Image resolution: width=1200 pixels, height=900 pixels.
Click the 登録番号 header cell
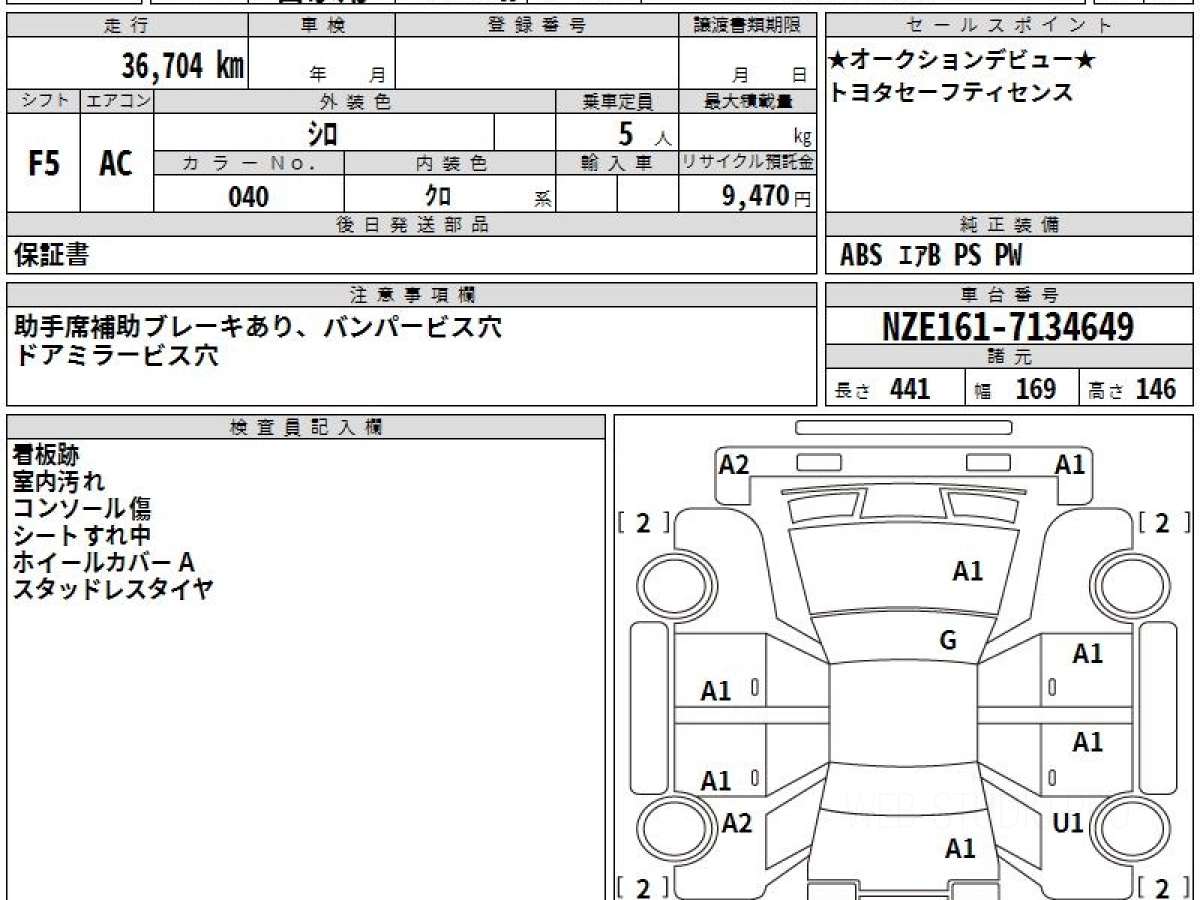point(537,26)
